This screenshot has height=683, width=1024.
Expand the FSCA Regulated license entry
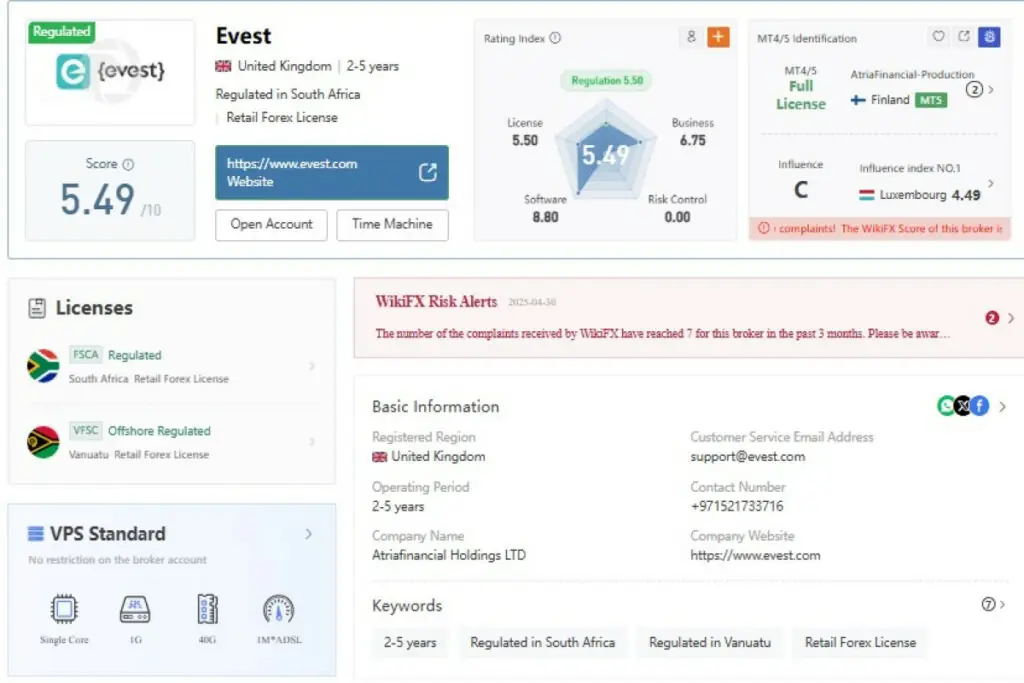pyautogui.click(x=312, y=366)
